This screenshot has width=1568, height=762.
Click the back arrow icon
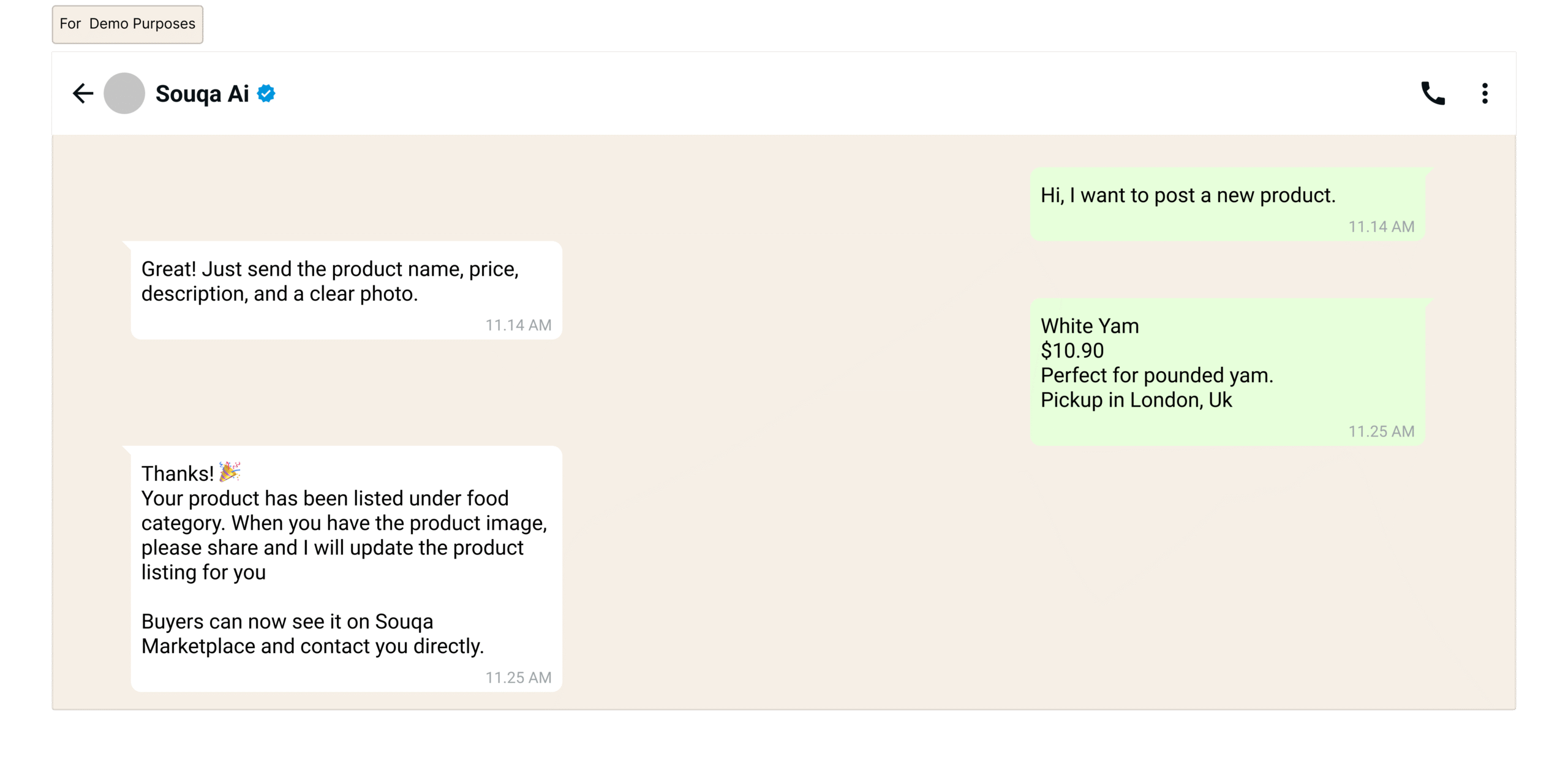coord(83,94)
